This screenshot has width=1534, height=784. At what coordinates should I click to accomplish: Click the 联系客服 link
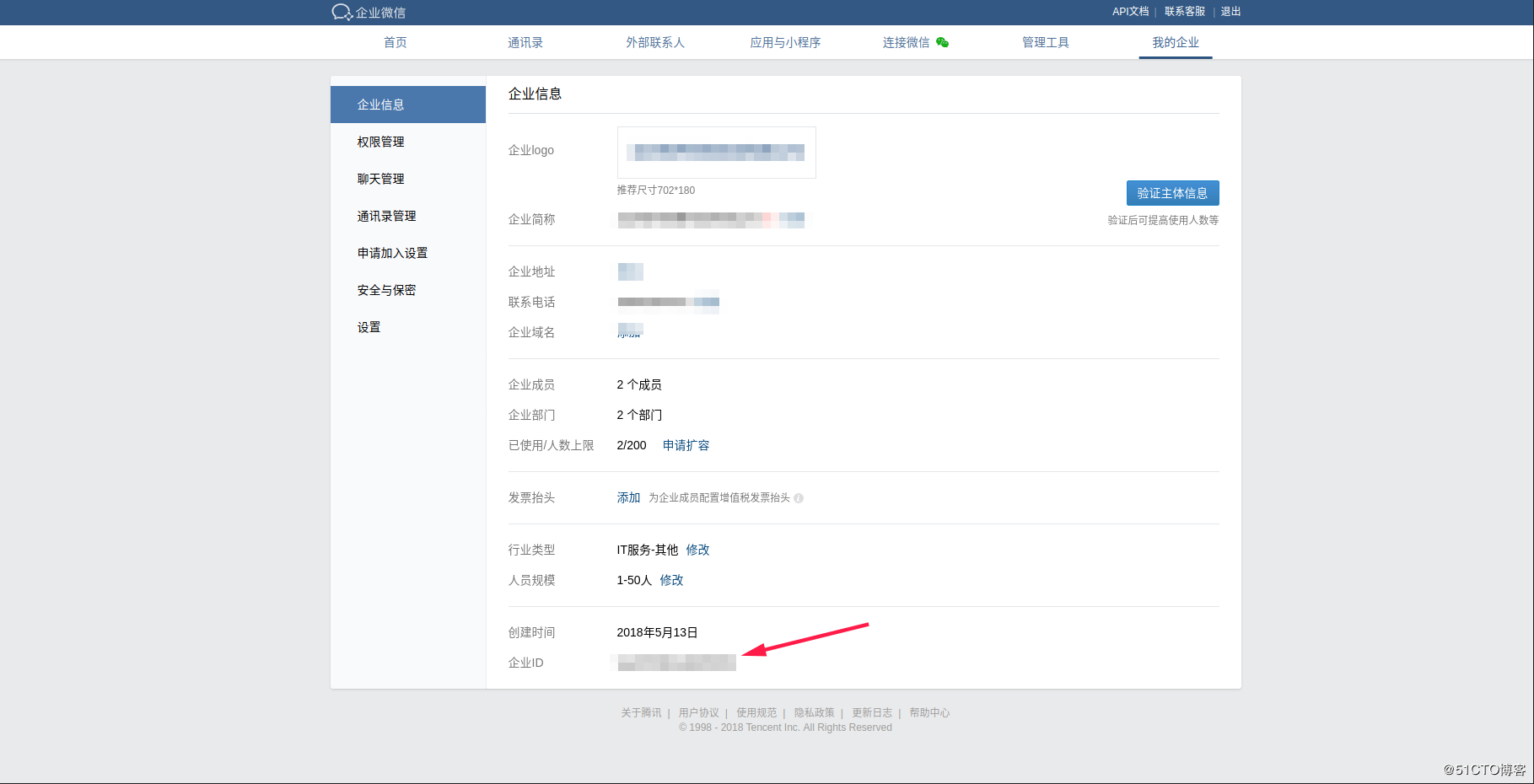point(1185,12)
